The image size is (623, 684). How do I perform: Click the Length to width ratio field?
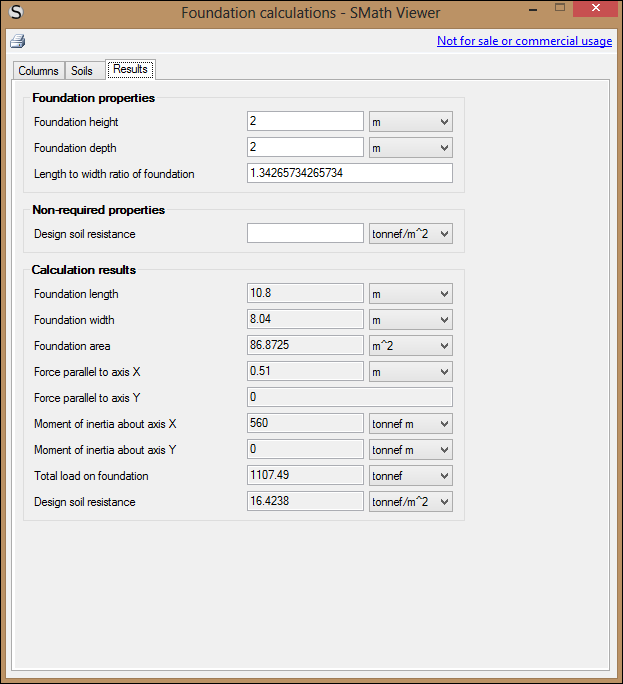[349, 173]
